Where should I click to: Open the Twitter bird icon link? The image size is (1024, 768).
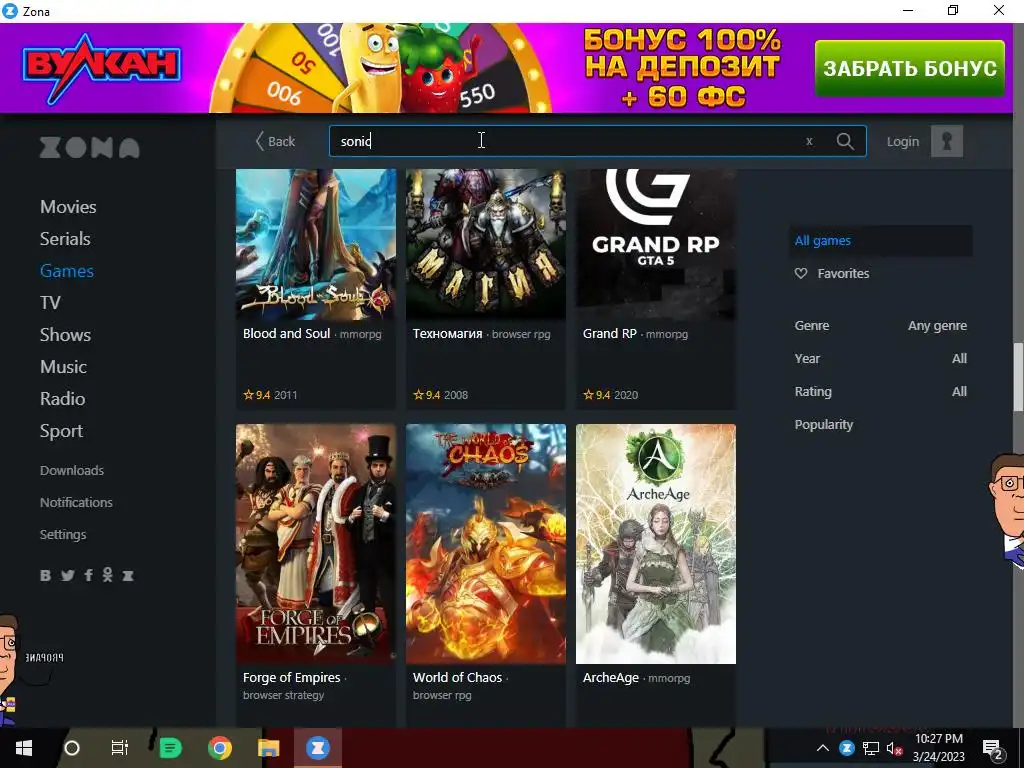click(67, 575)
